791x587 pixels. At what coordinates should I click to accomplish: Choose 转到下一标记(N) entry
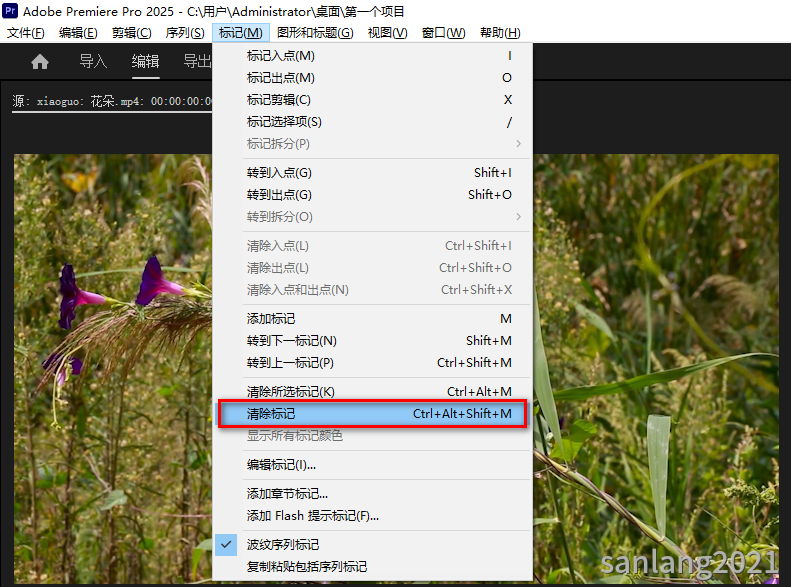coord(373,341)
